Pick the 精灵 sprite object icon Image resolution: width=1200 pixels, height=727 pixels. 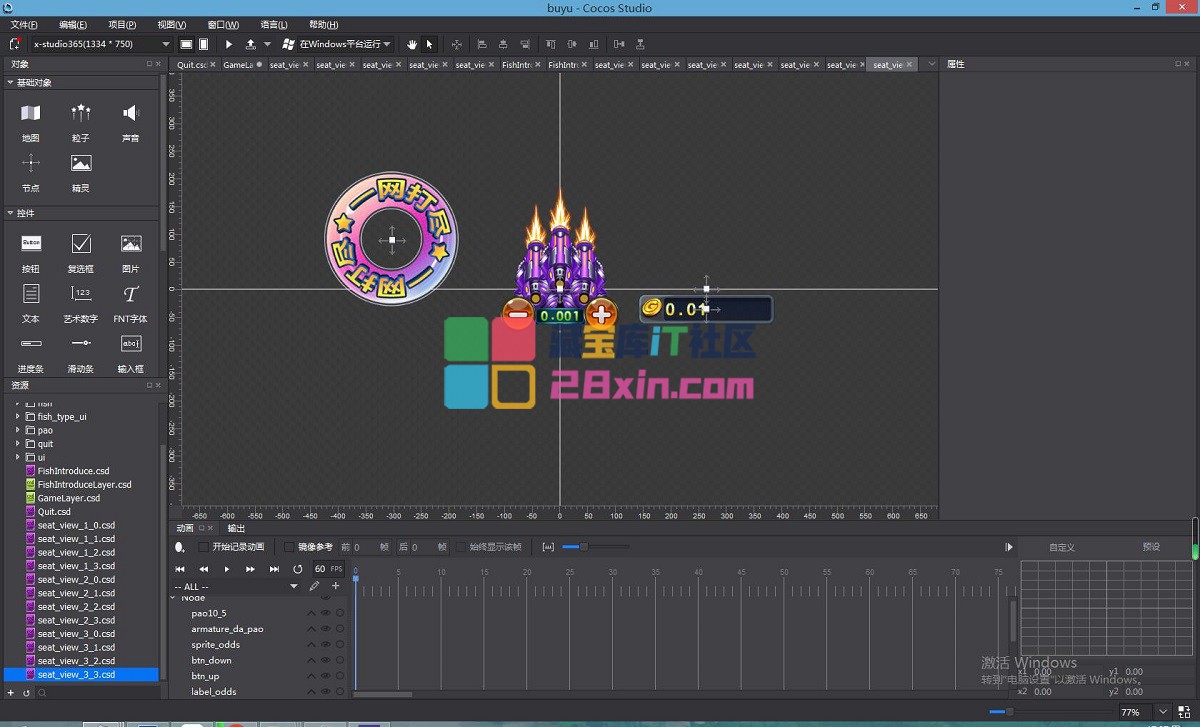[81, 163]
